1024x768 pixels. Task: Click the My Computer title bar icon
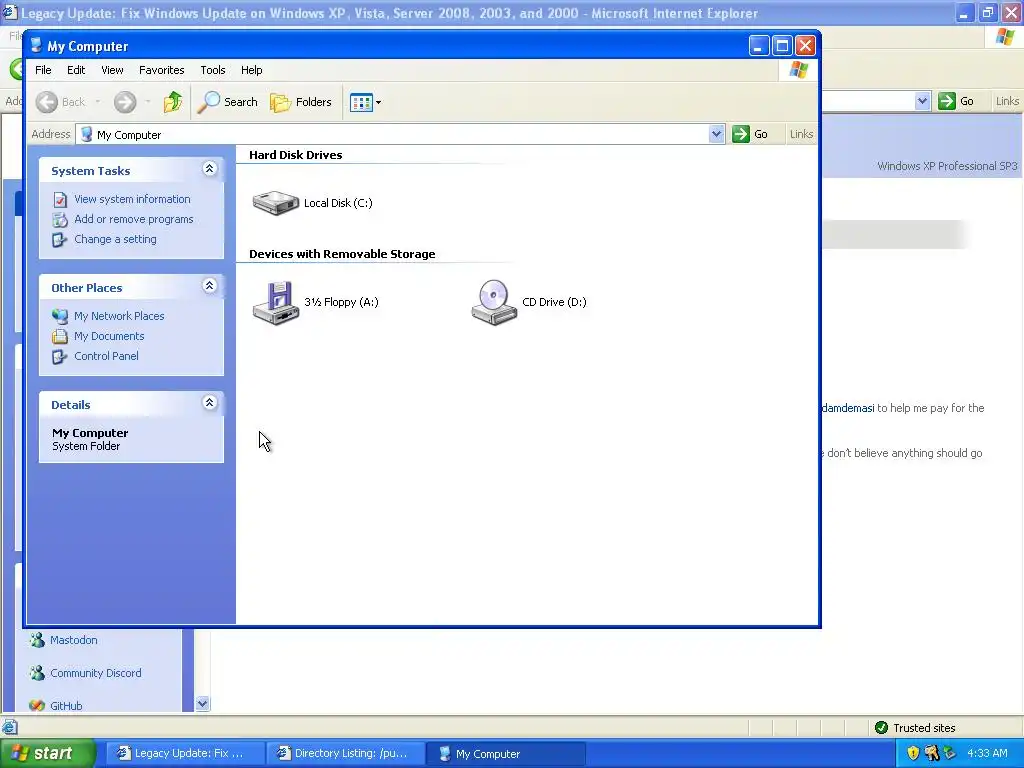[37, 46]
